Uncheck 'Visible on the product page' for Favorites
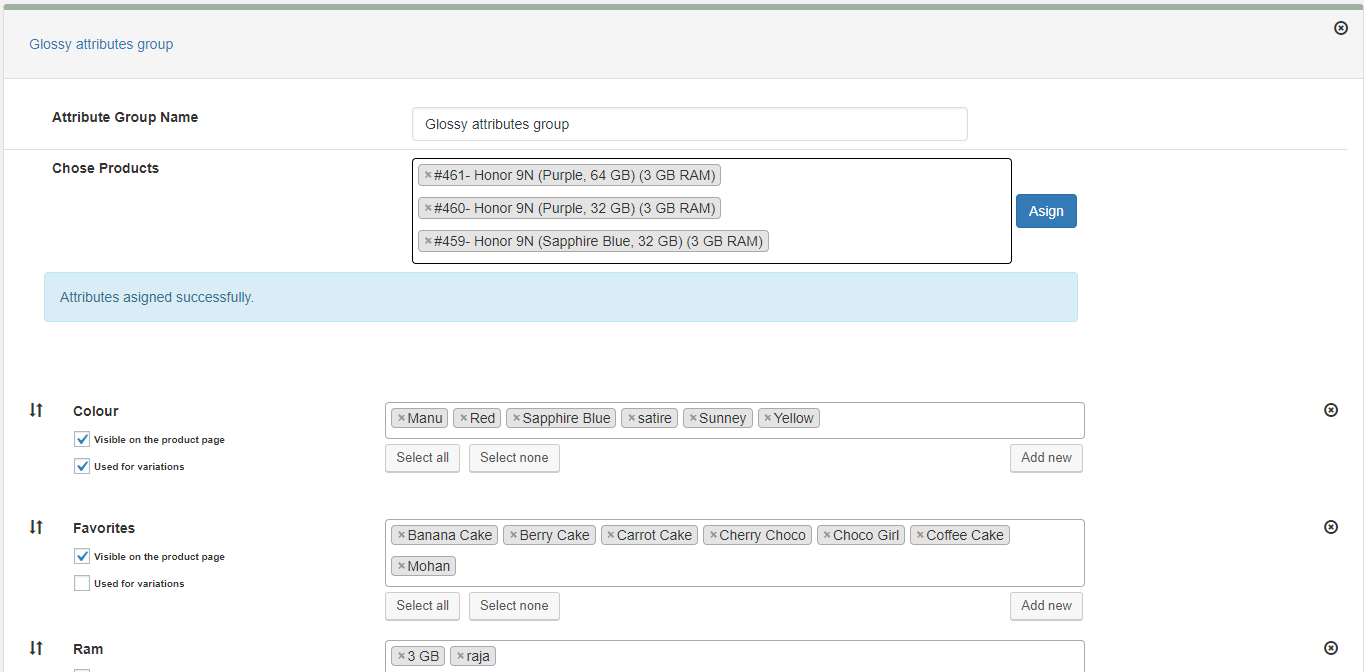Image resolution: width=1364 pixels, height=672 pixels. 81,556
